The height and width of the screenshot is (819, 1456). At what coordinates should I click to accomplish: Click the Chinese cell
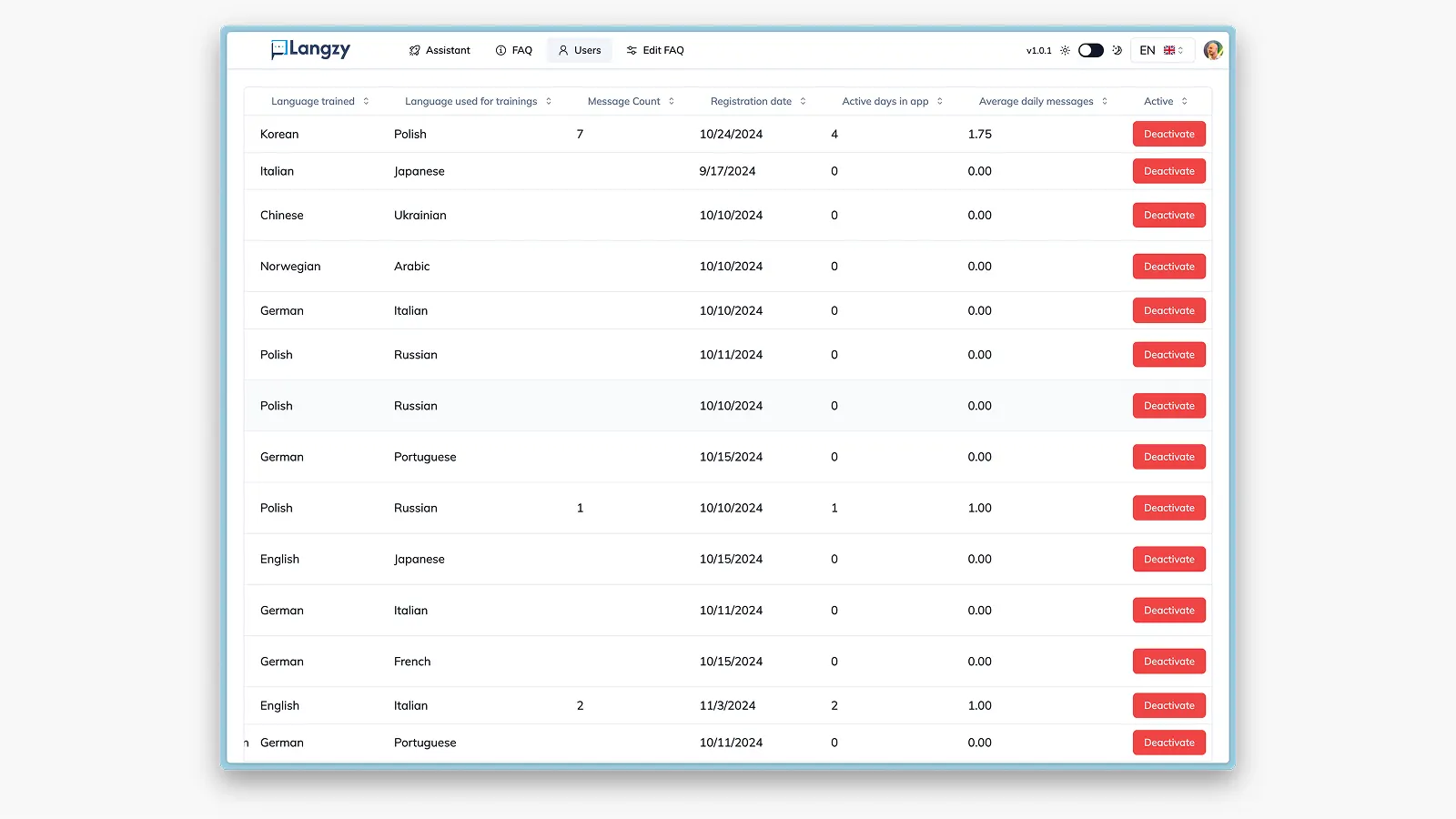[x=282, y=216]
